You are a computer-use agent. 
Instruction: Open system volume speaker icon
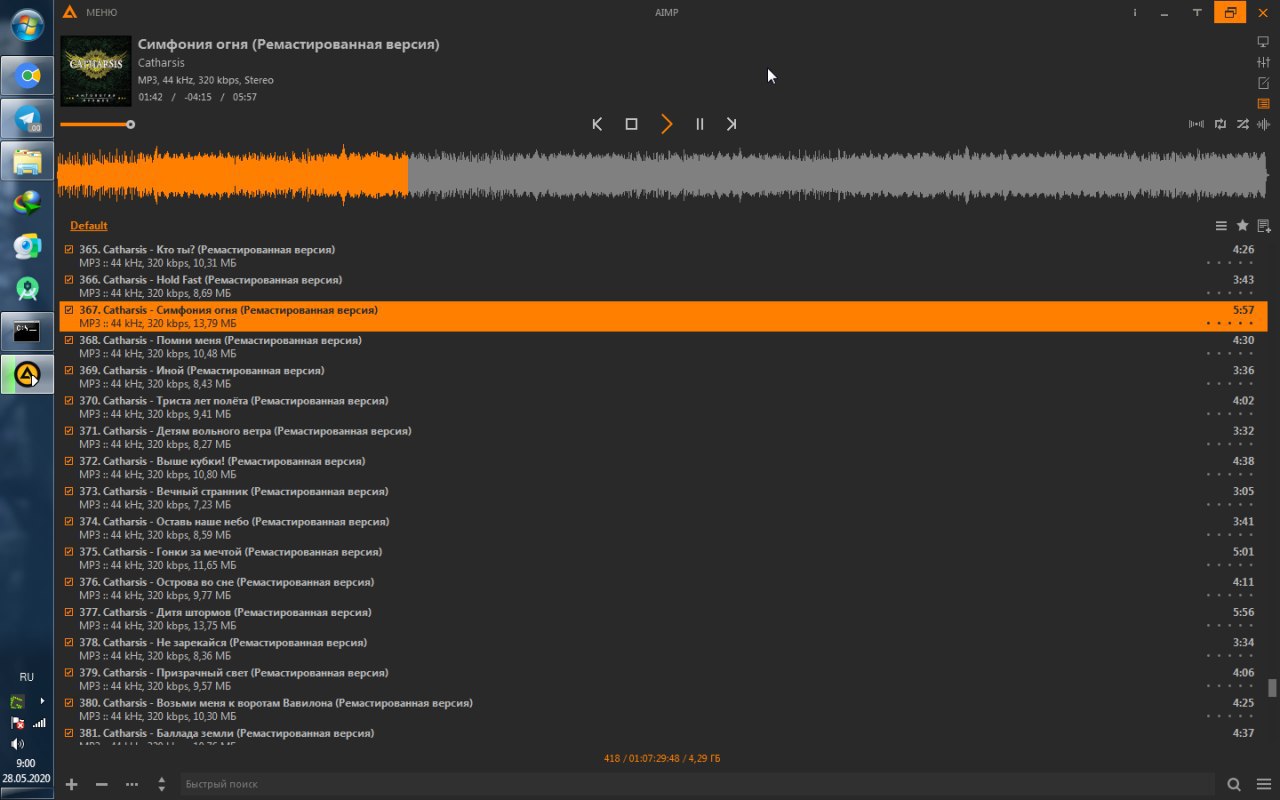point(17,744)
